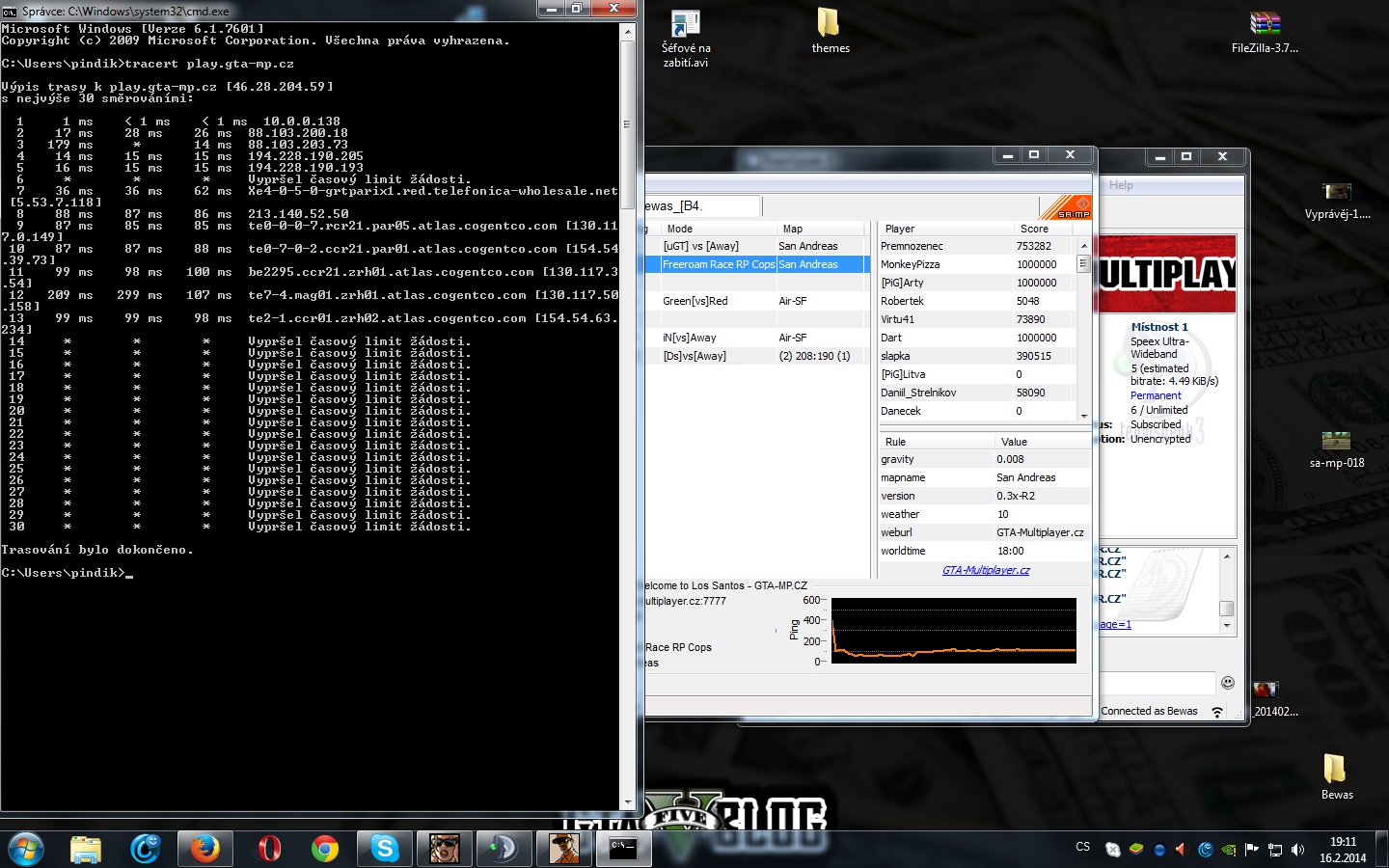This screenshot has height=868, width=1389.
Task: Click the connection quality icon in TeamSpeak status bar
Action: coord(1217,712)
